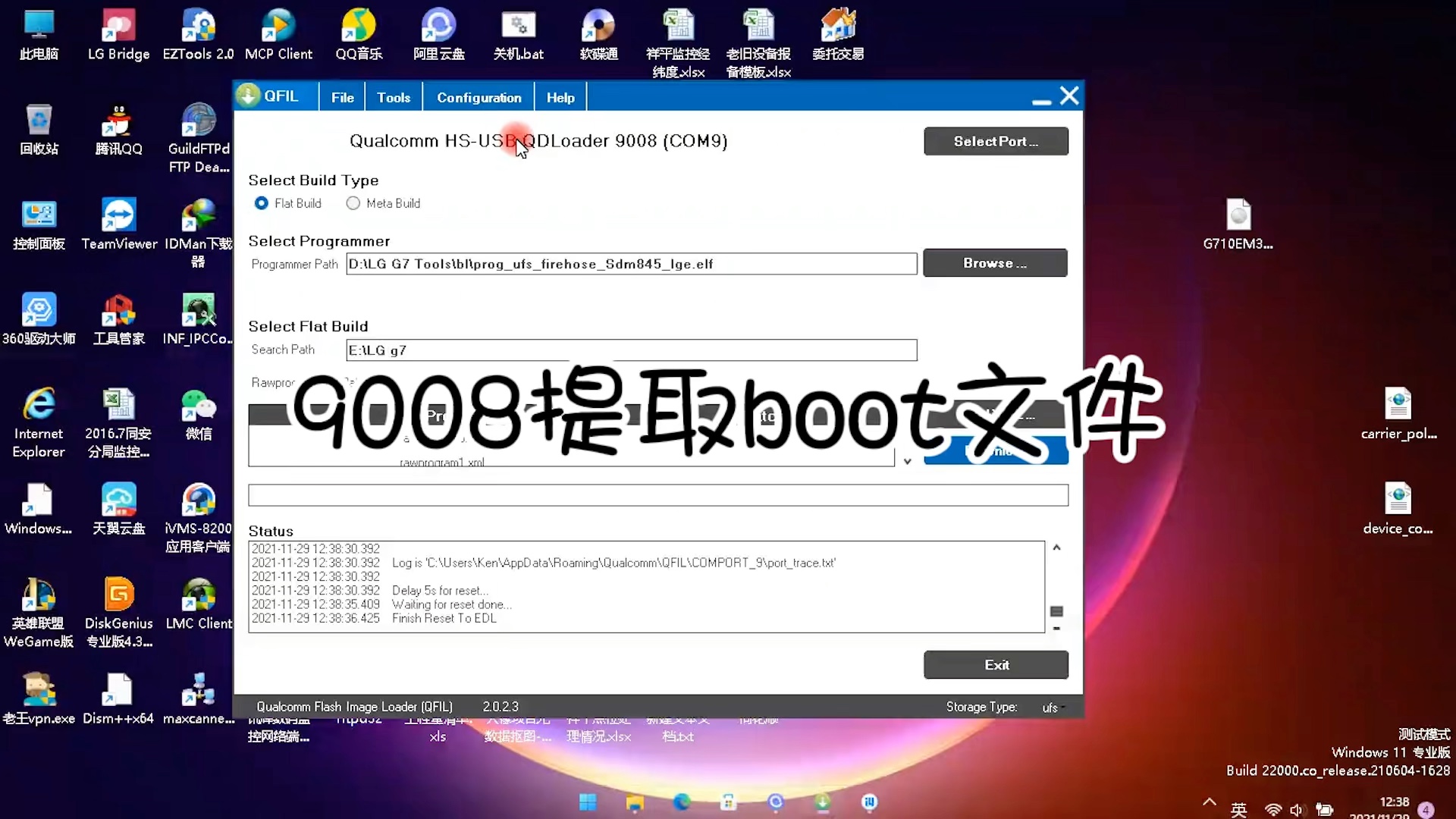Click the Exit button
Image resolution: width=1456 pixels, height=819 pixels.
(x=996, y=665)
